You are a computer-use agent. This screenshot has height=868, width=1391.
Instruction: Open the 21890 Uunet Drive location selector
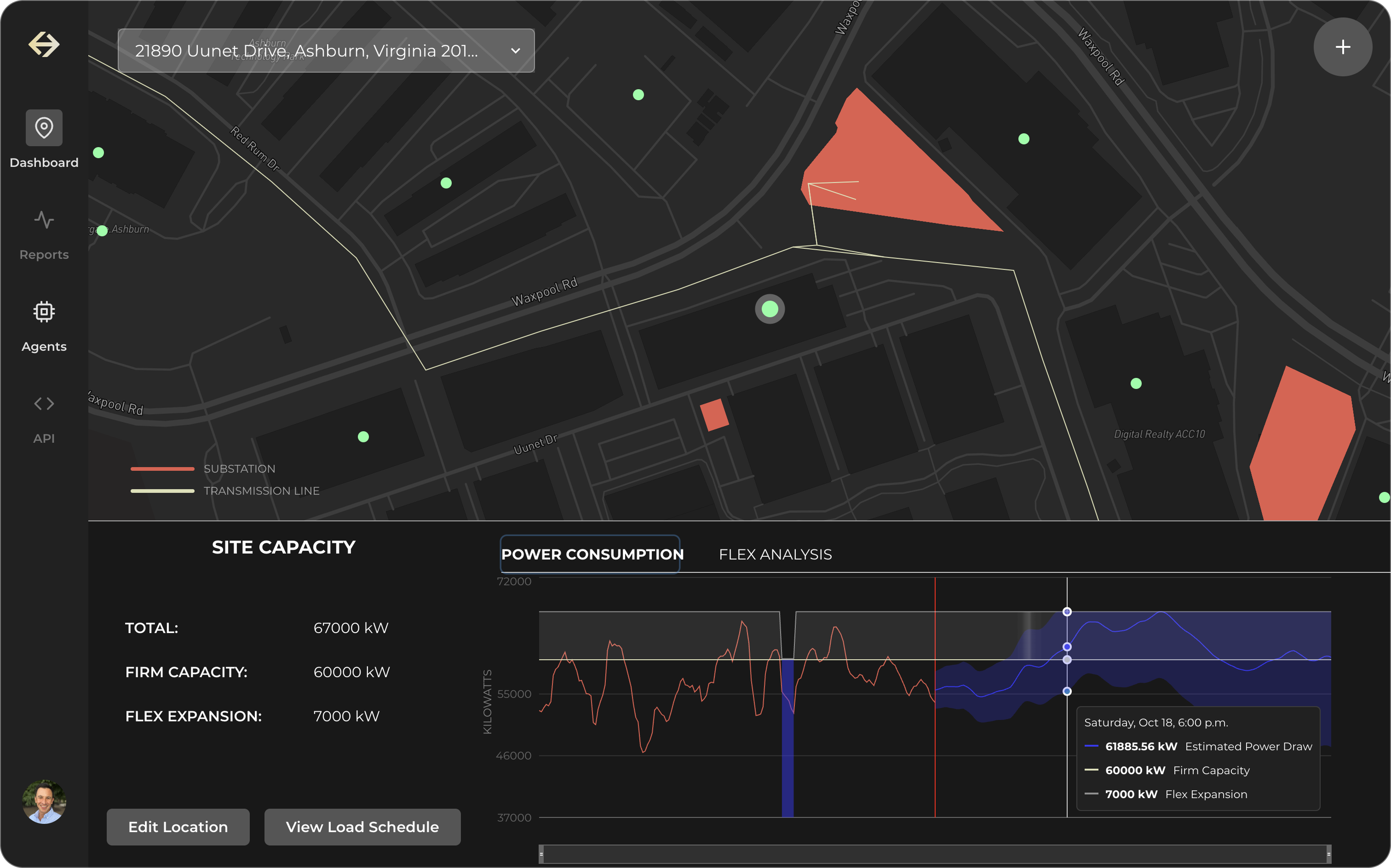(x=306, y=51)
